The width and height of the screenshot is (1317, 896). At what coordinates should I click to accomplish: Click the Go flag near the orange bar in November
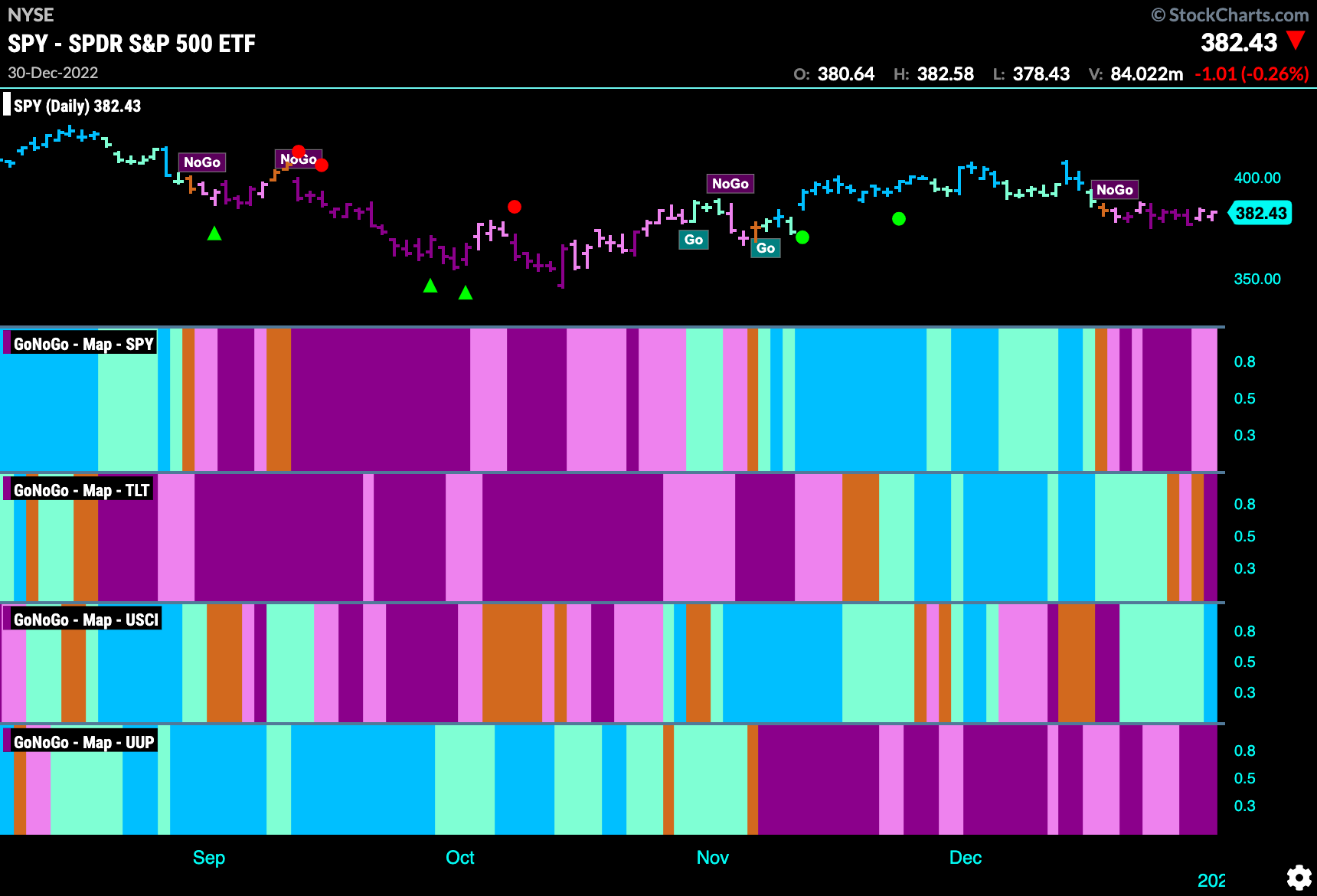tap(766, 248)
